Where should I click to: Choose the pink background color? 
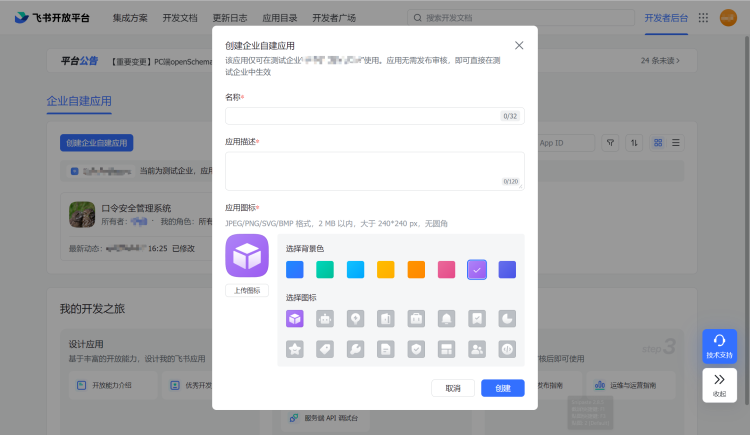point(446,269)
